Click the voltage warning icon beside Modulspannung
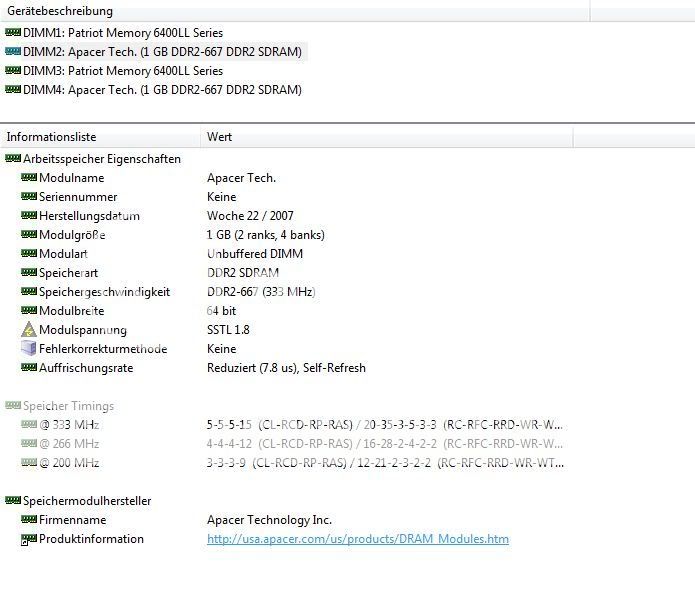This screenshot has height=608, width=695. coord(29,329)
